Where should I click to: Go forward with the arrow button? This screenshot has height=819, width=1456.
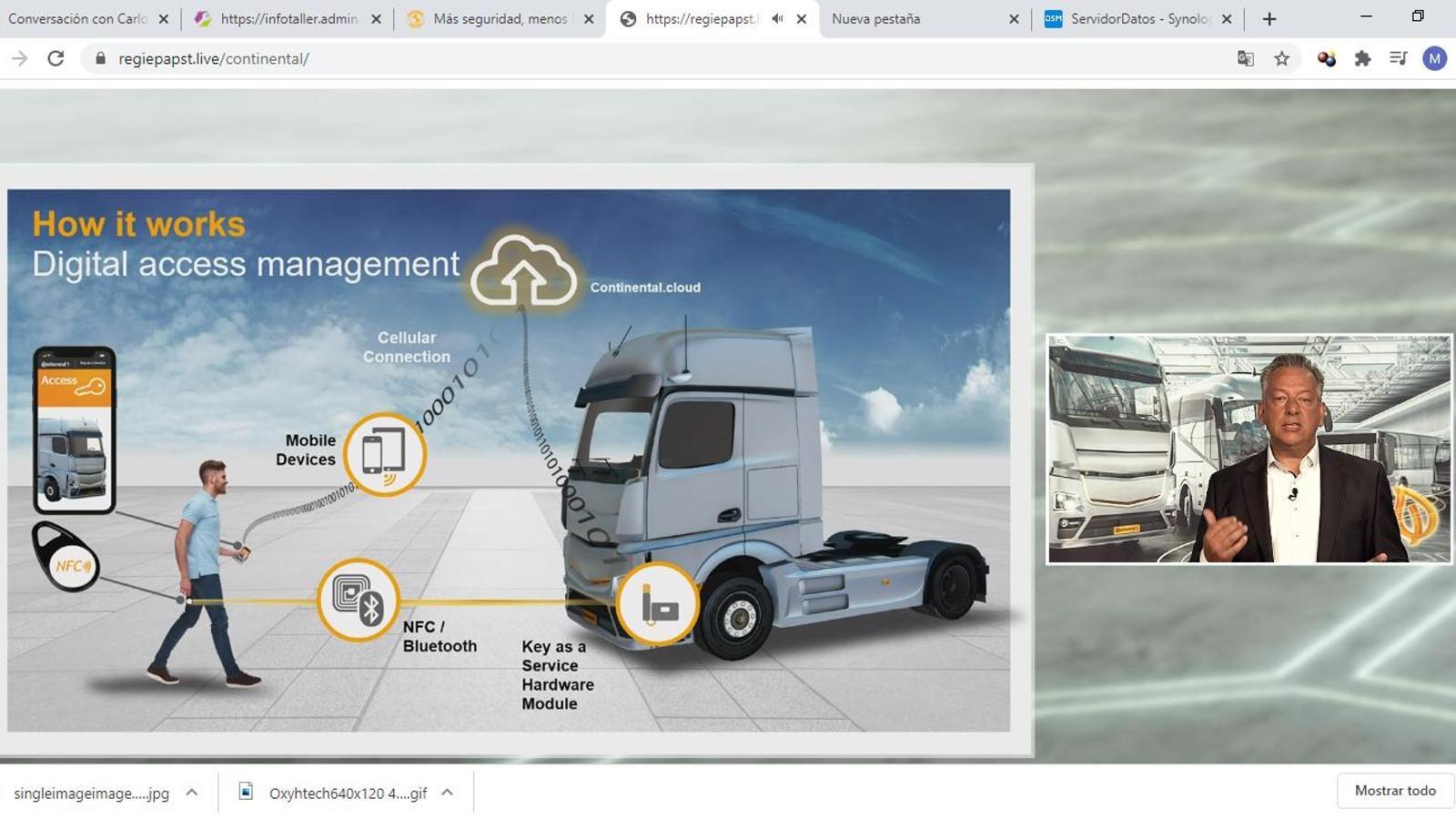point(19,59)
